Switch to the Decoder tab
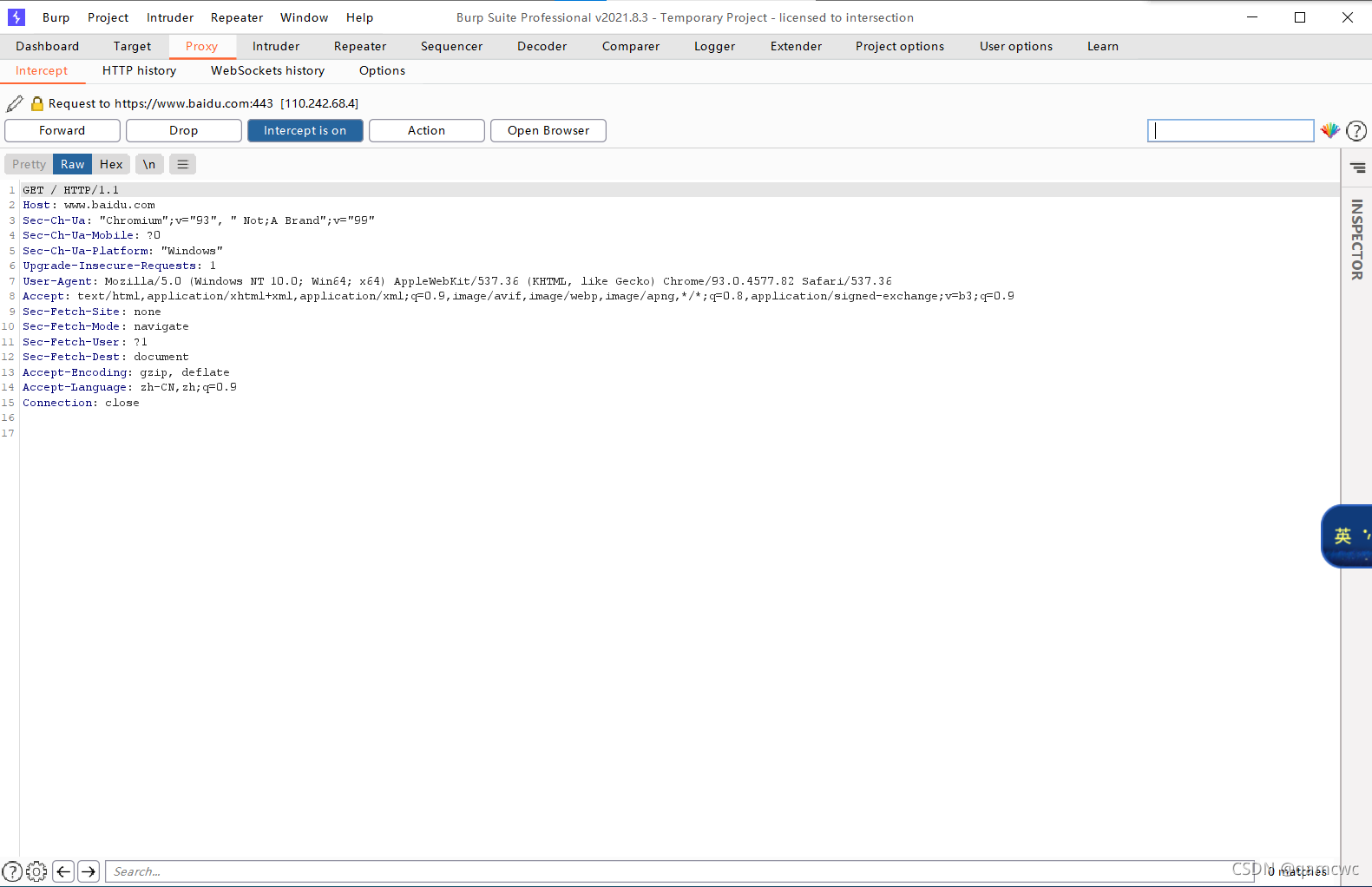 point(542,46)
